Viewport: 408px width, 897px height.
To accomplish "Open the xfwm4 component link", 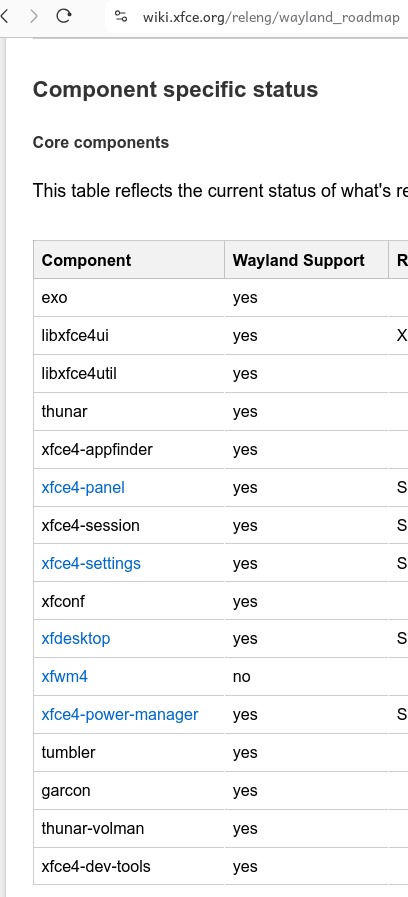I will click(65, 677).
